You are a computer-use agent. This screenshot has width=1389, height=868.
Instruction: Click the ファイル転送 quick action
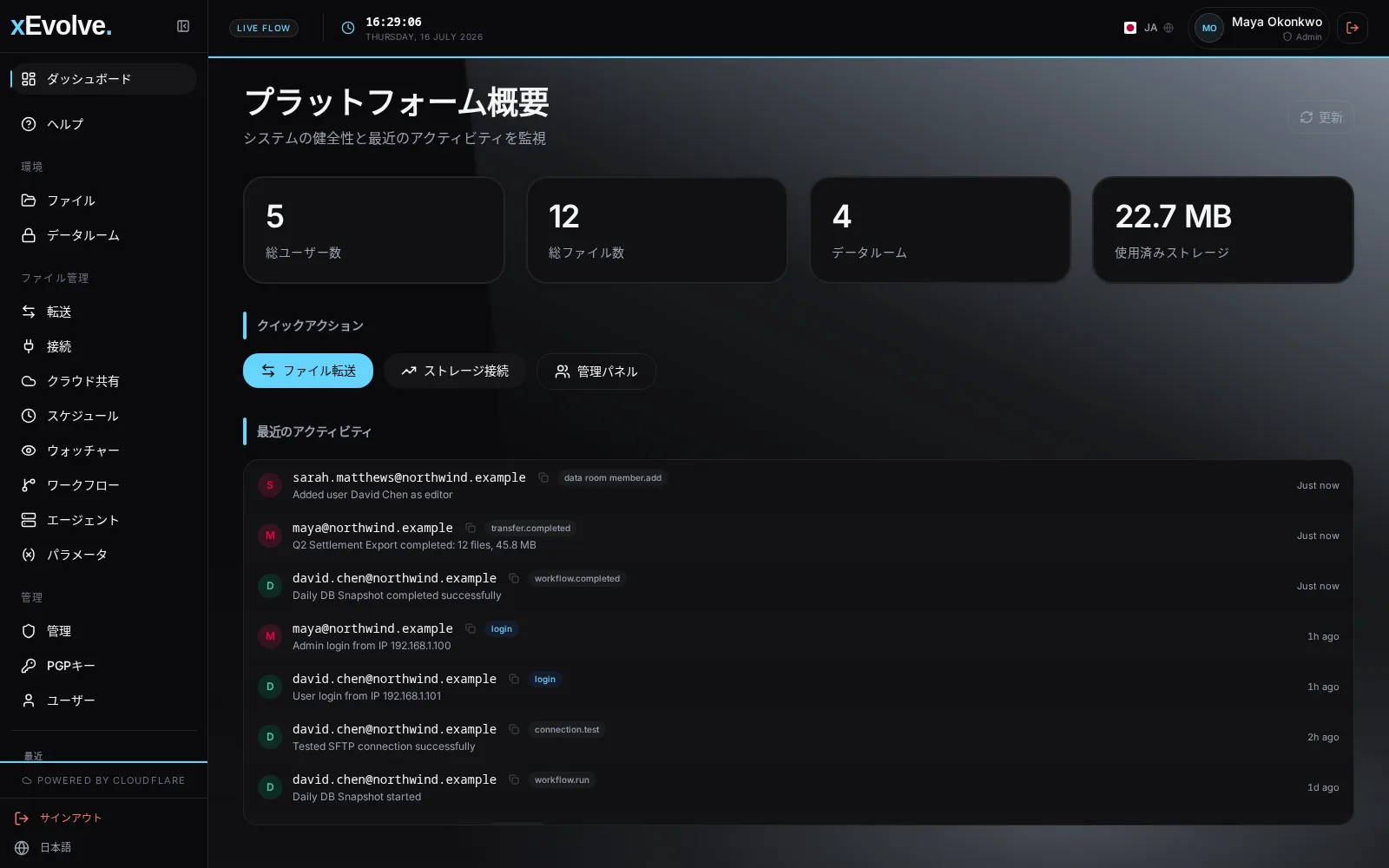coord(308,371)
